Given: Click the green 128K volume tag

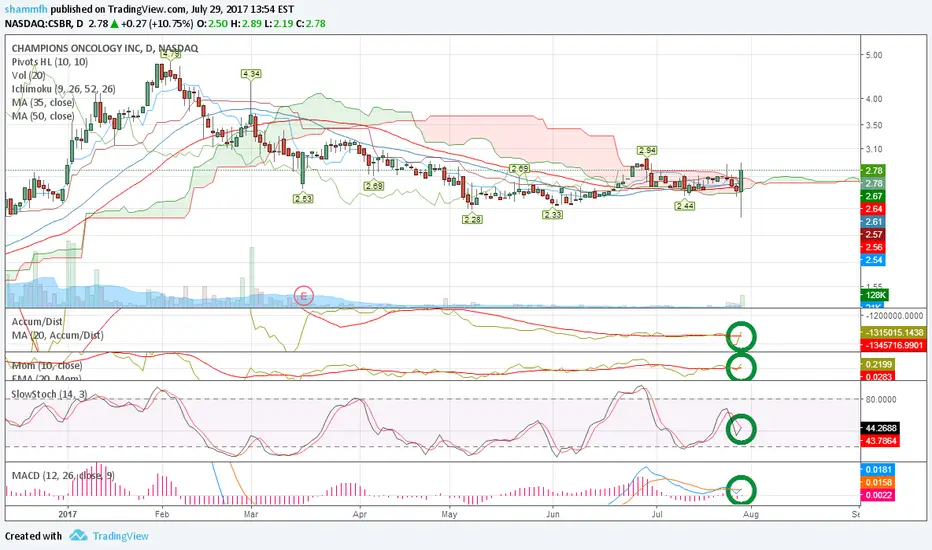Looking at the screenshot, I should pos(875,295).
